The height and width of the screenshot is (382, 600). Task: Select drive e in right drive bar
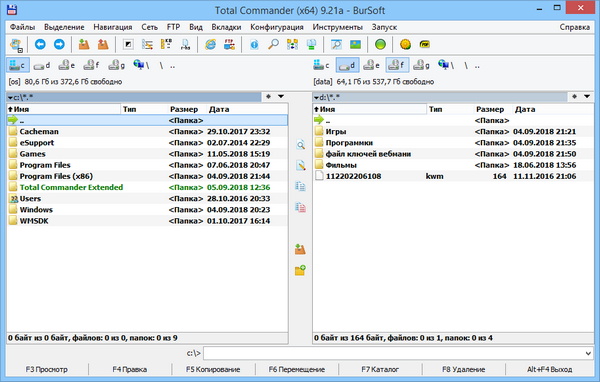pyautogui.click(x=372, y=65)
